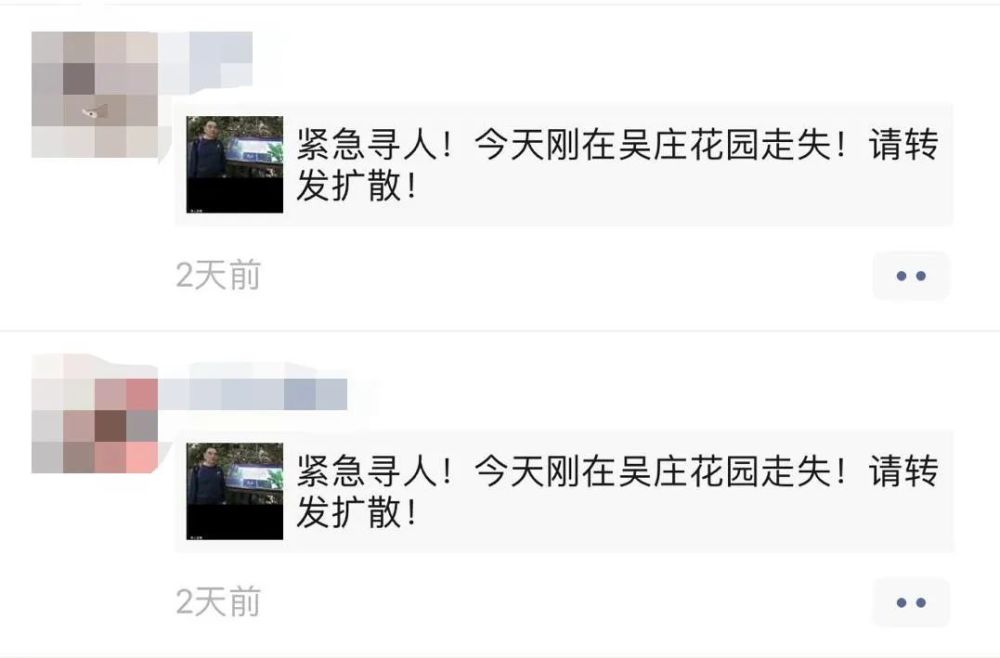The width and height of the screenshot is (1000, 658).
Task: Open the first post's two-dot like/comment button
Action: [911, 276]
